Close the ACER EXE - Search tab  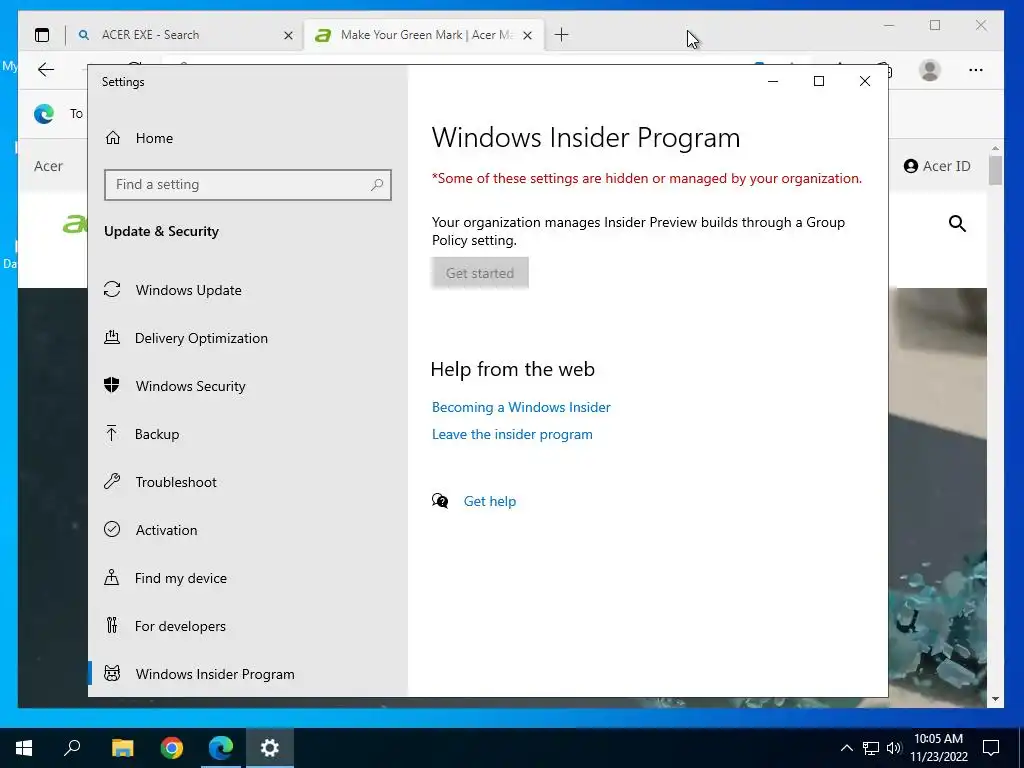coord(288,35)
